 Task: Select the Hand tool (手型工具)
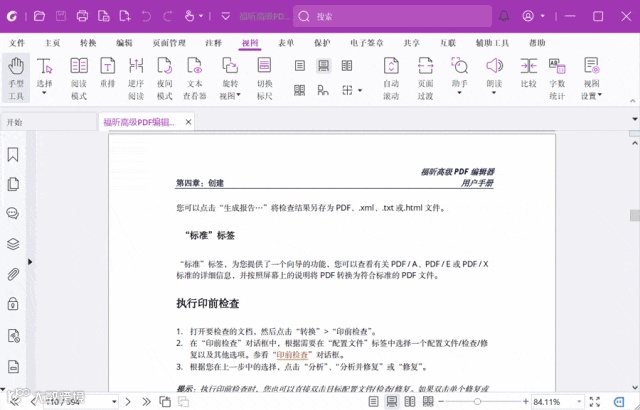click(16, 78)
